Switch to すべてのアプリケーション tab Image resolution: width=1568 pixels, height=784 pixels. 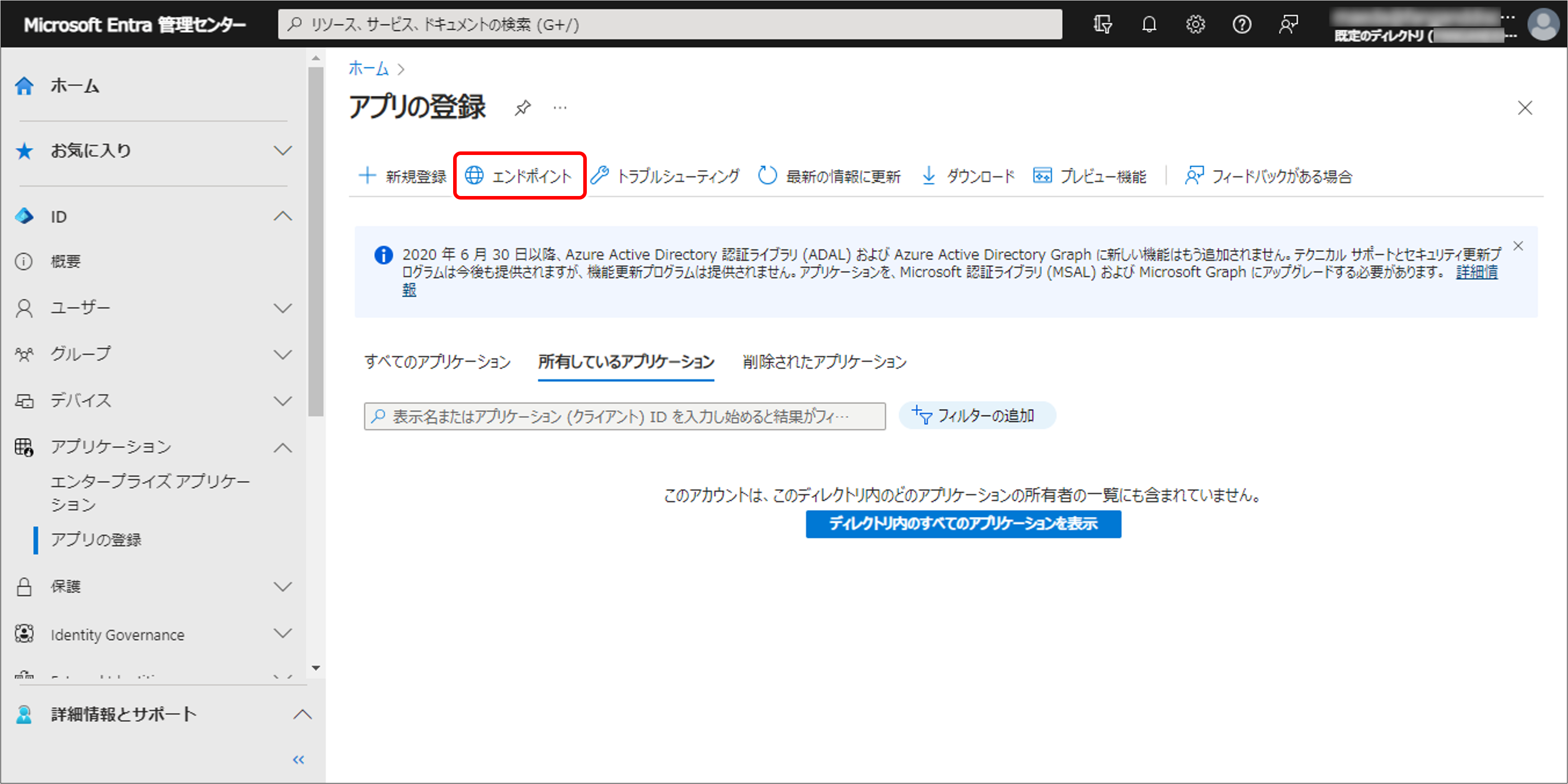click(x=437, y=362)
